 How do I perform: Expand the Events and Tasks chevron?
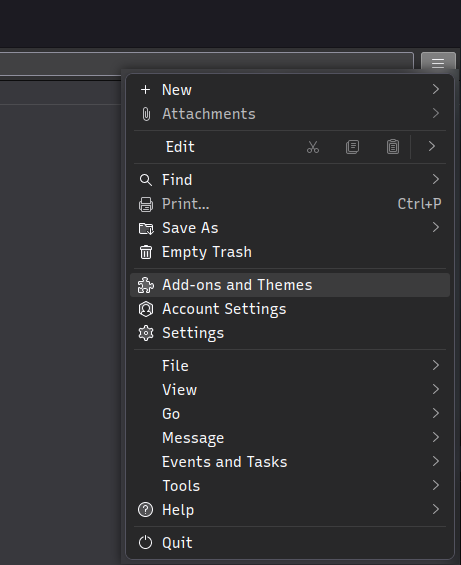[x=436, y=461]
